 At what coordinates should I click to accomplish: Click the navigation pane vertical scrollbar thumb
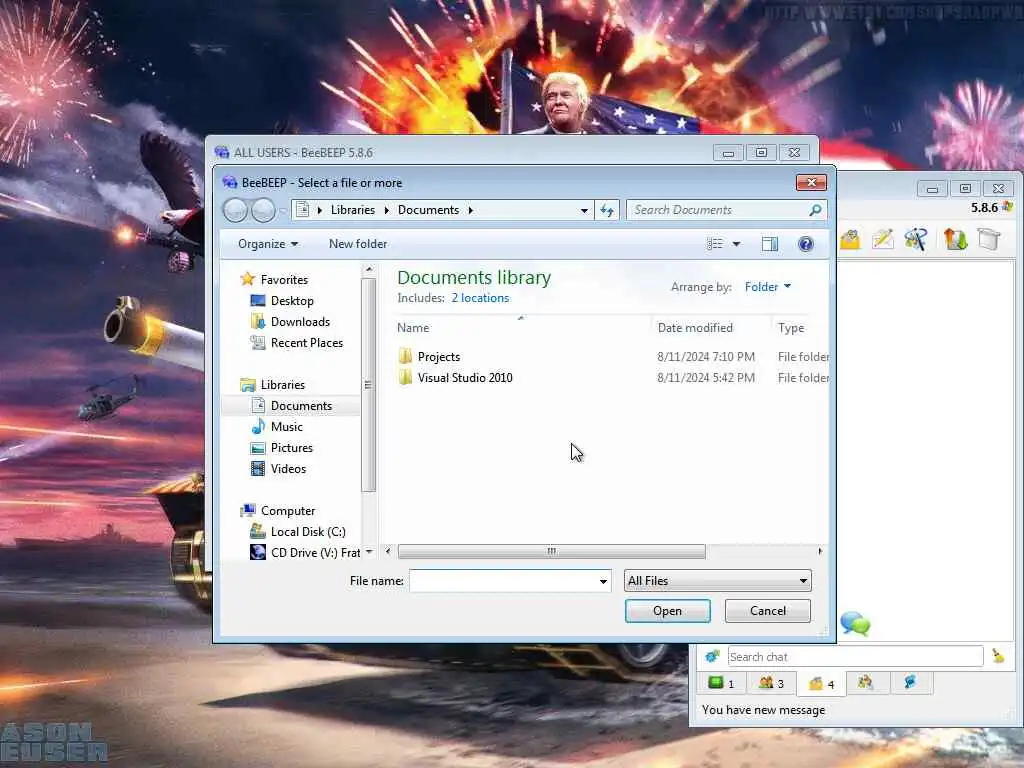pyautogui.click(x=368, y=385)
